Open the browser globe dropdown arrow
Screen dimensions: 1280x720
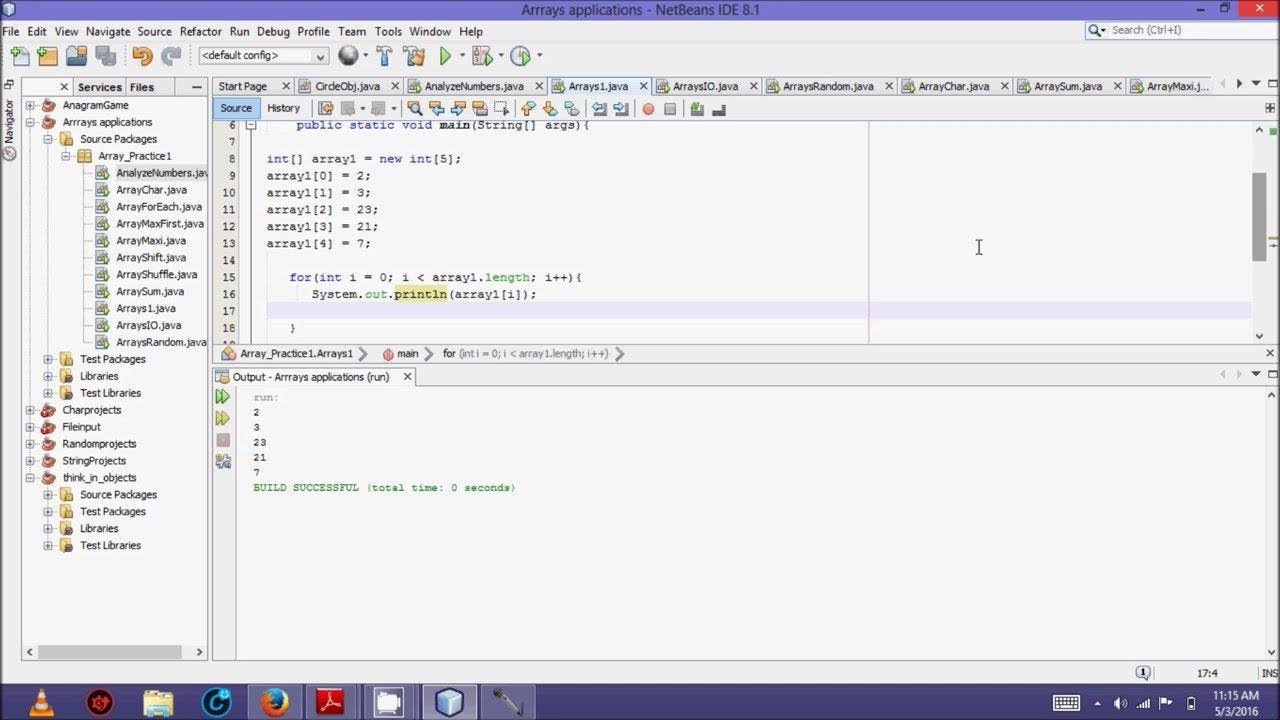(365, 56)
